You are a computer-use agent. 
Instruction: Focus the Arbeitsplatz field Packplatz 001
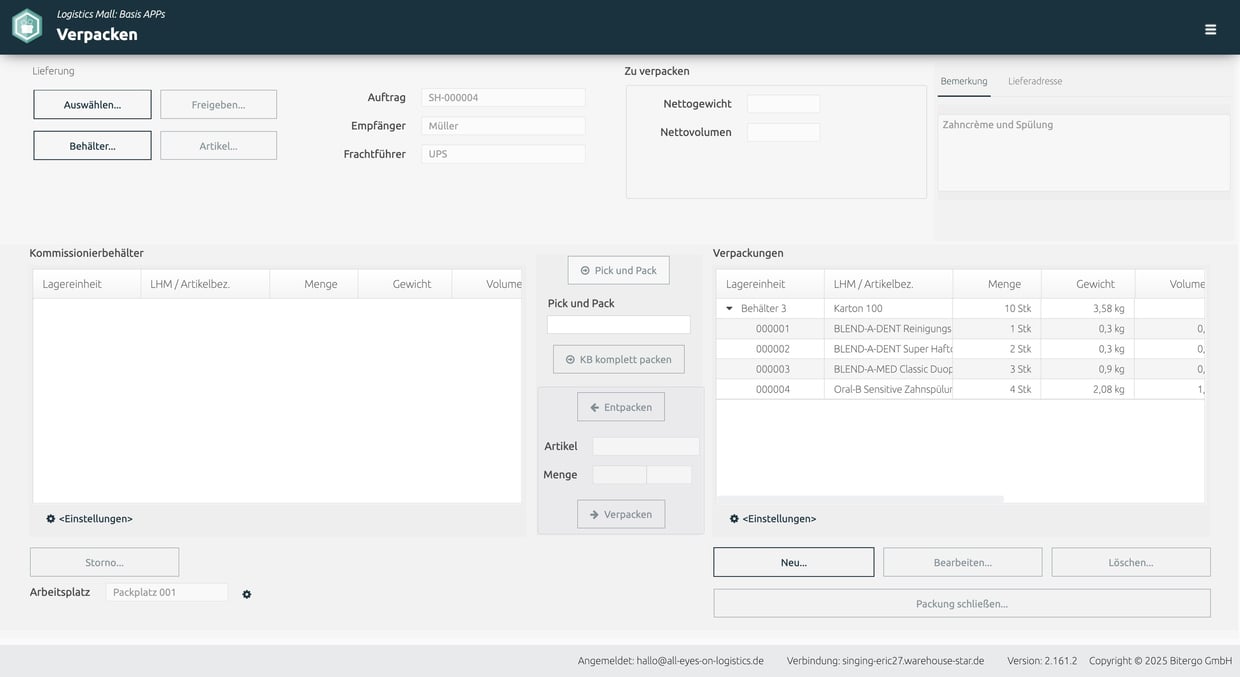tap(167, 592)
